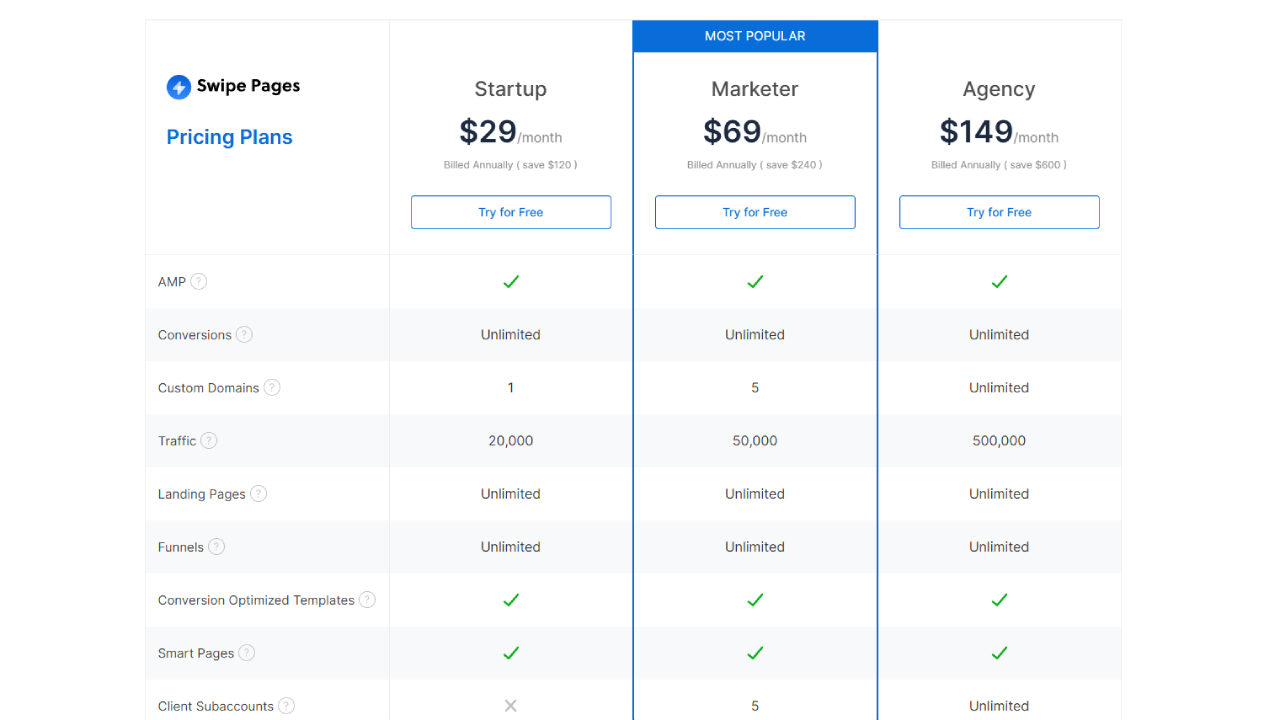The height and width of the screenshot is (720, 1280).
Task: Click the Conversion Optimized Templates help icon
Action: coord(367,600)
